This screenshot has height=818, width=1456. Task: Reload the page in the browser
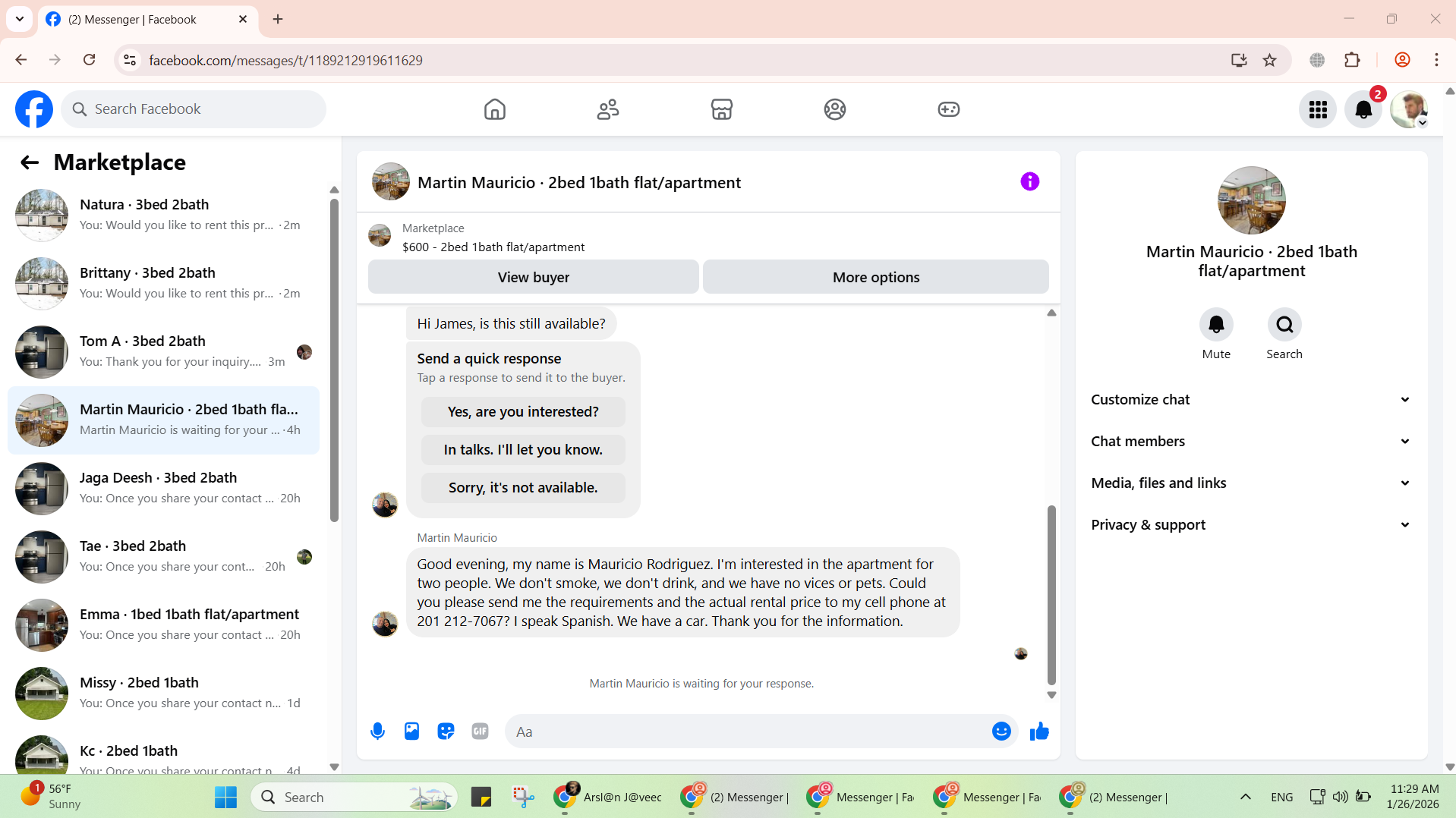pyautogui.click(x=89, y=60)
